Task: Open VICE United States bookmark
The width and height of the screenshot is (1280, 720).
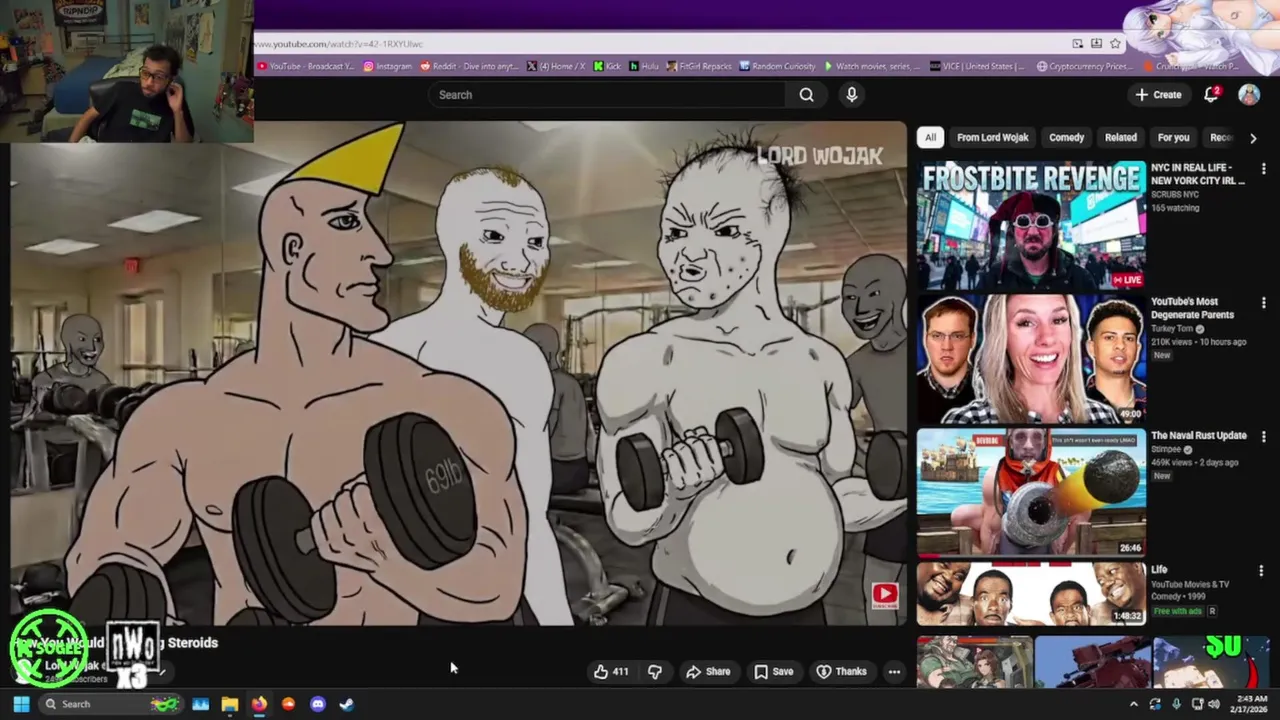Action: point(976,66)
